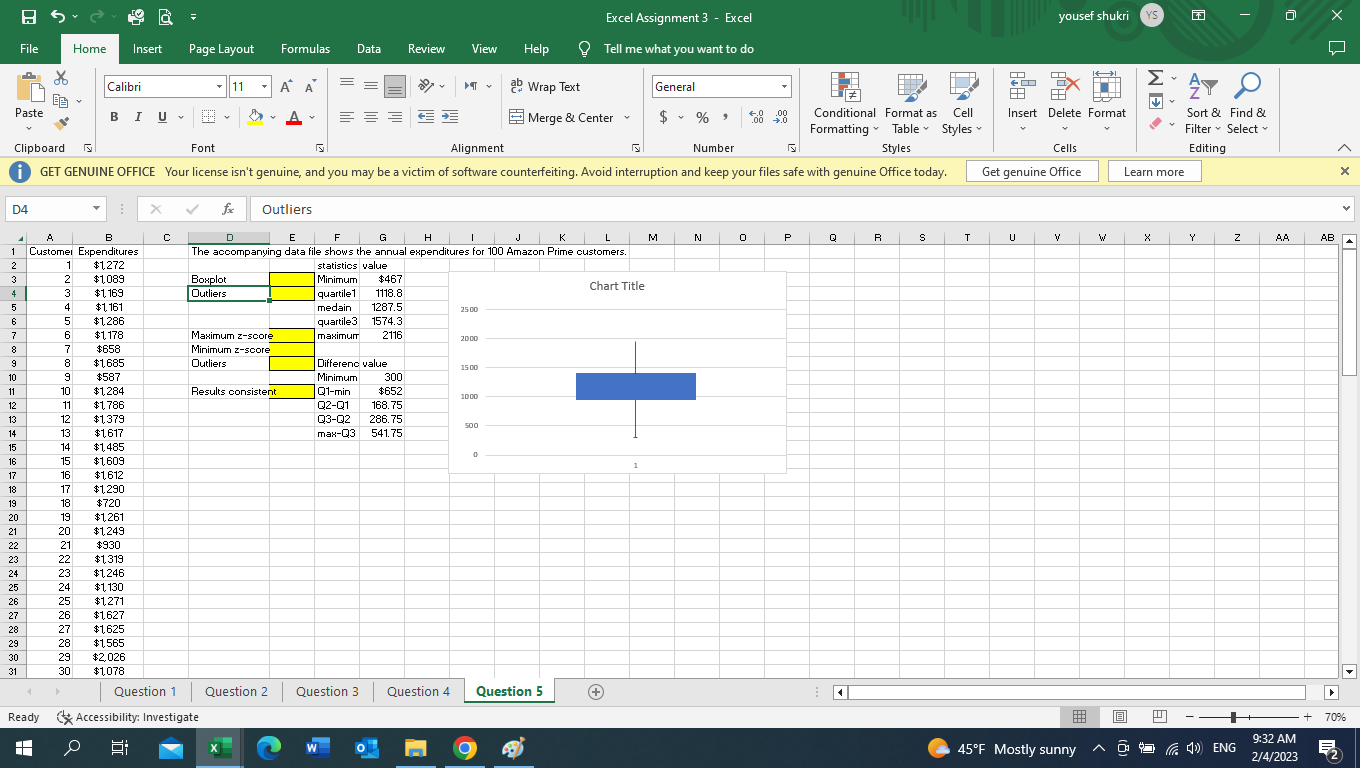The image size is (1360, 768).
Task: Open the Font Color swatch dropdown arrow
Action: [313, 118]
